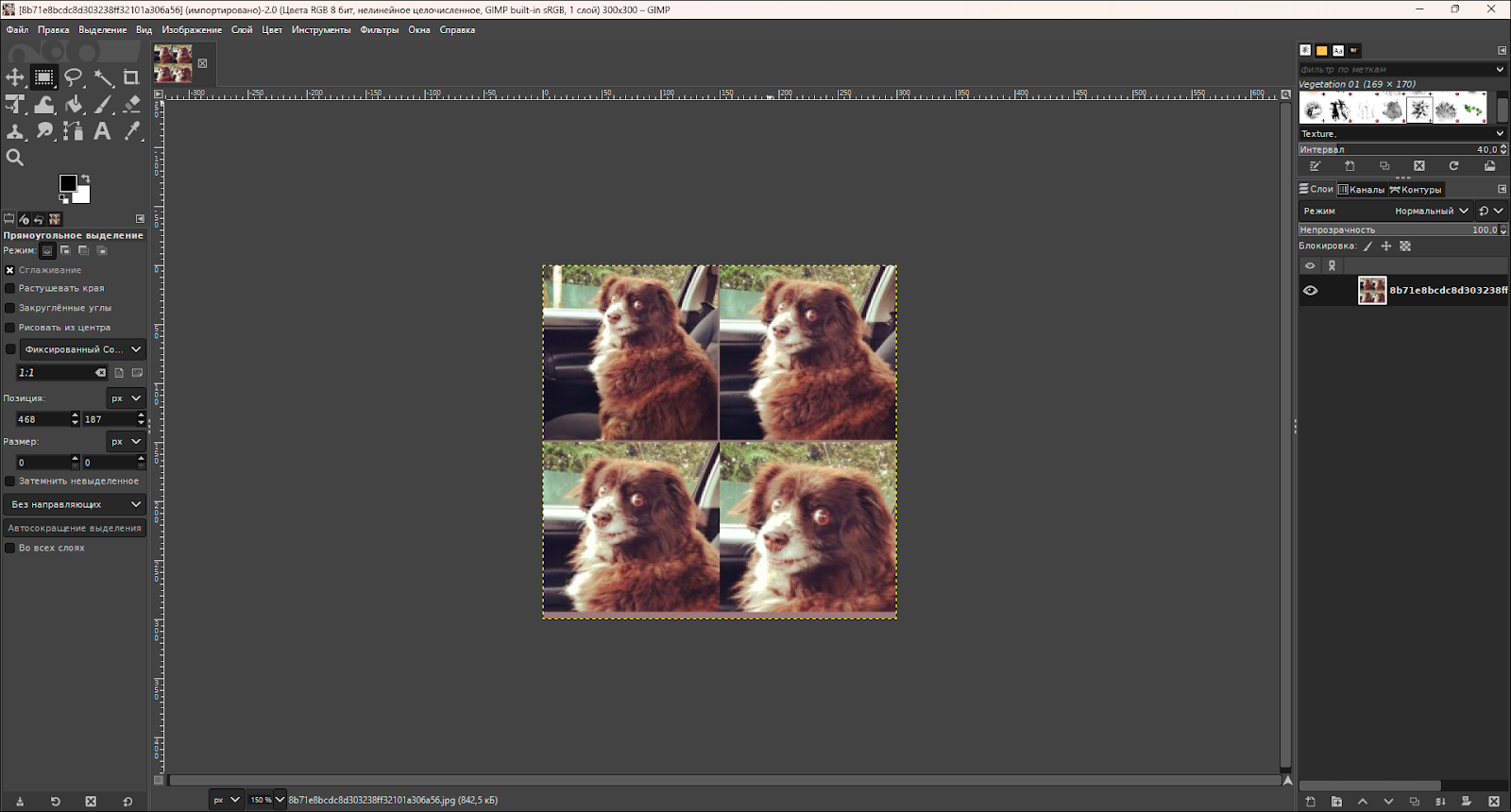Image resolution: width=1511 pixels, height=812 pixels.
Task: Pick the Color Picker eyedropper tool
Action: coord(132,131)
